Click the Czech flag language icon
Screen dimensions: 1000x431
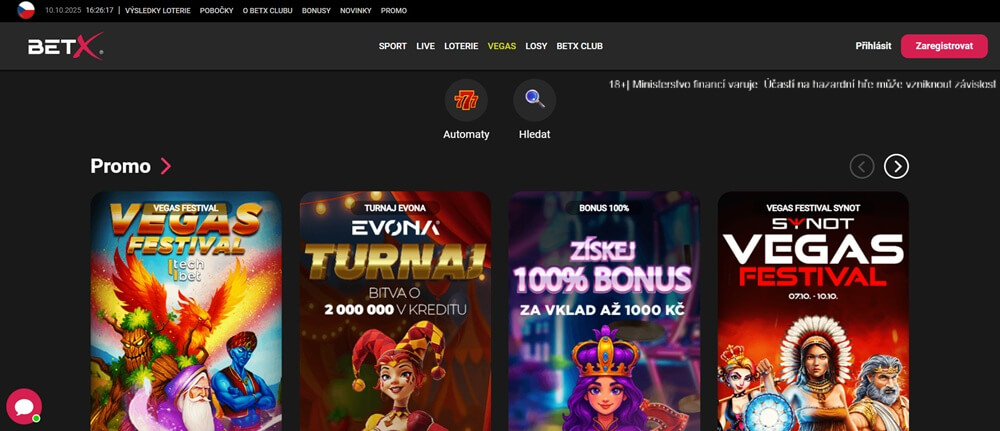tap(26, 10)
